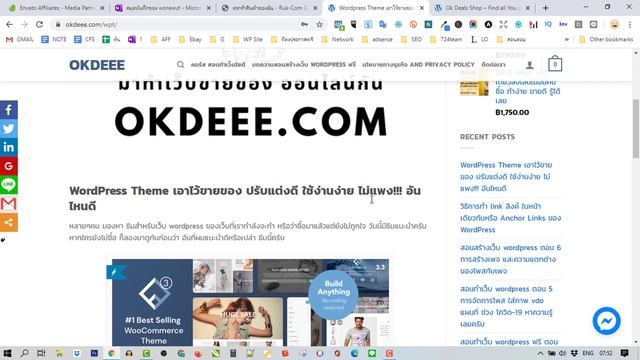The width and height of the screenshot is (640, 360).
Task: Share page via LINE sidebar icon
Action: (9, 185)
